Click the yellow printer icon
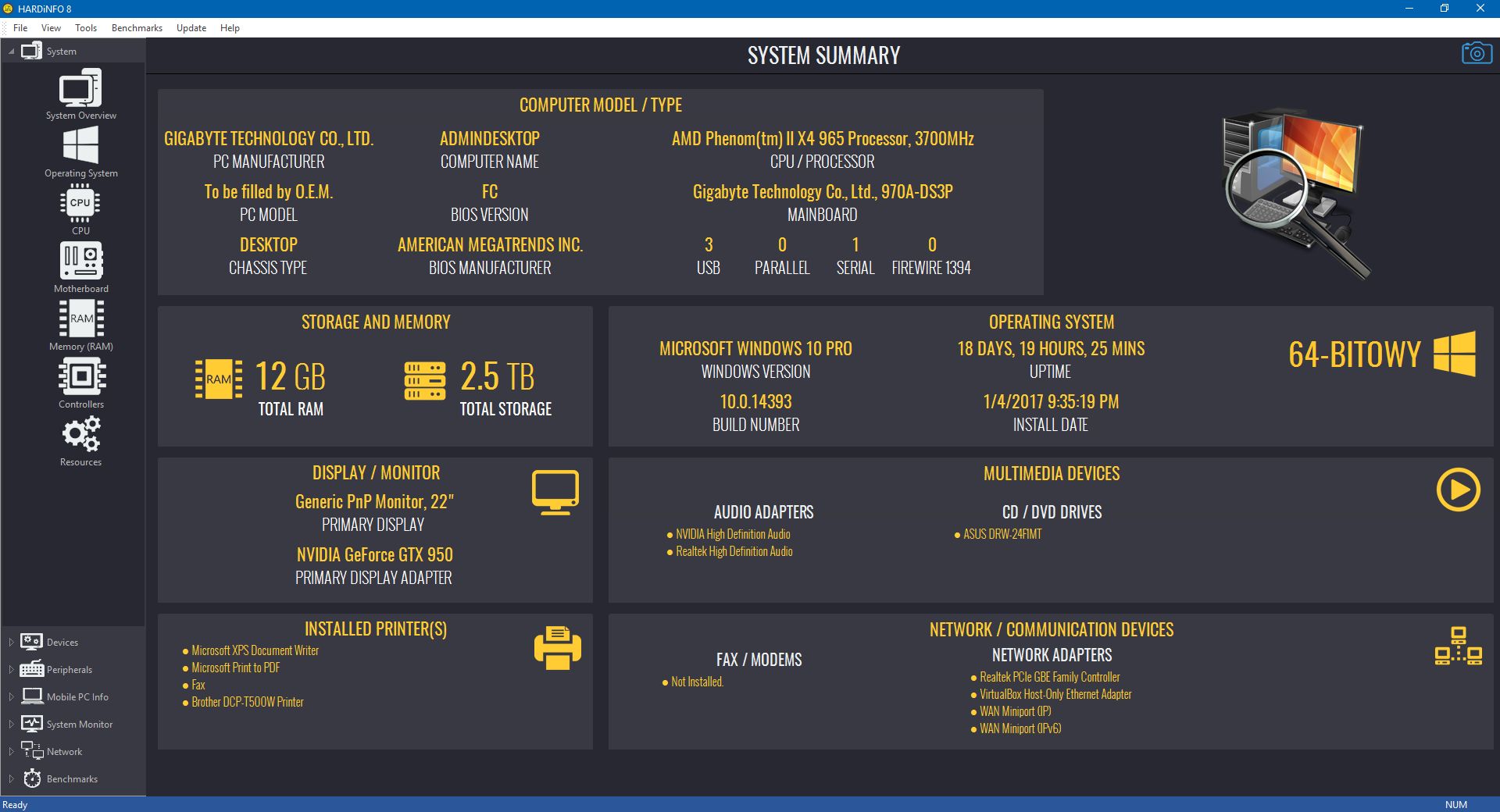 (x=558, y=648)
